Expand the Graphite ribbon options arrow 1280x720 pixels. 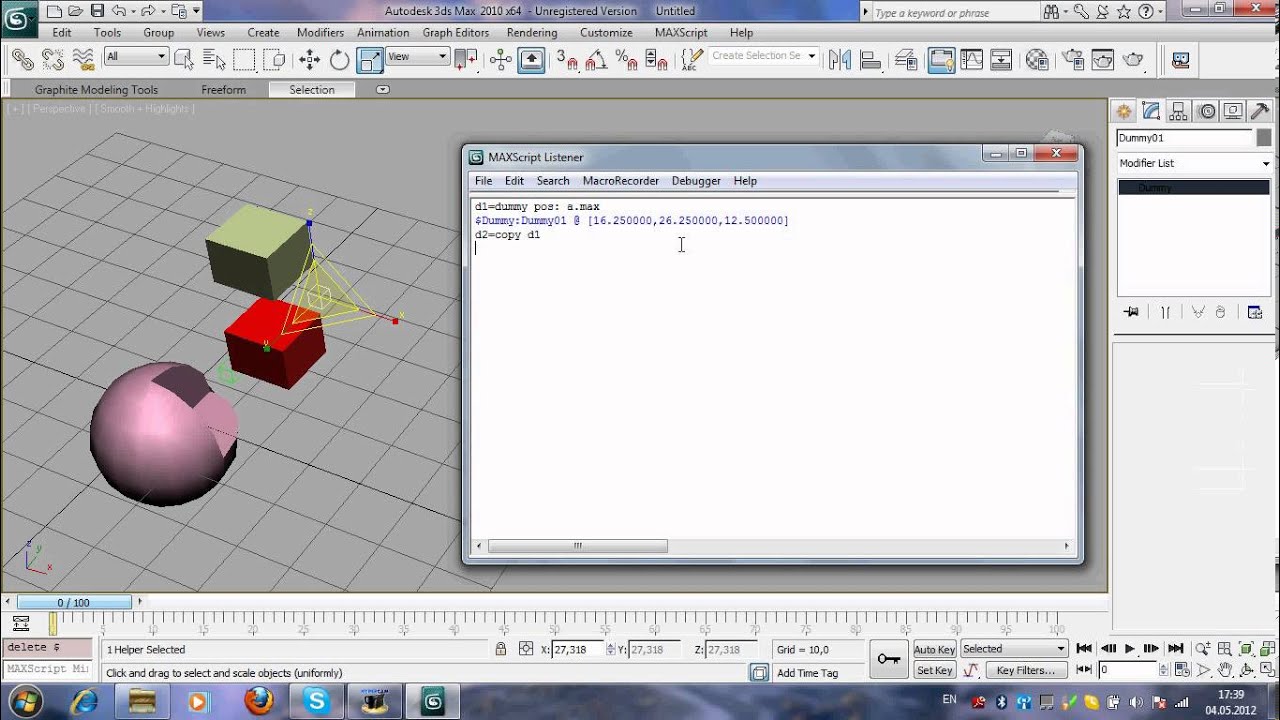point(383,90)
